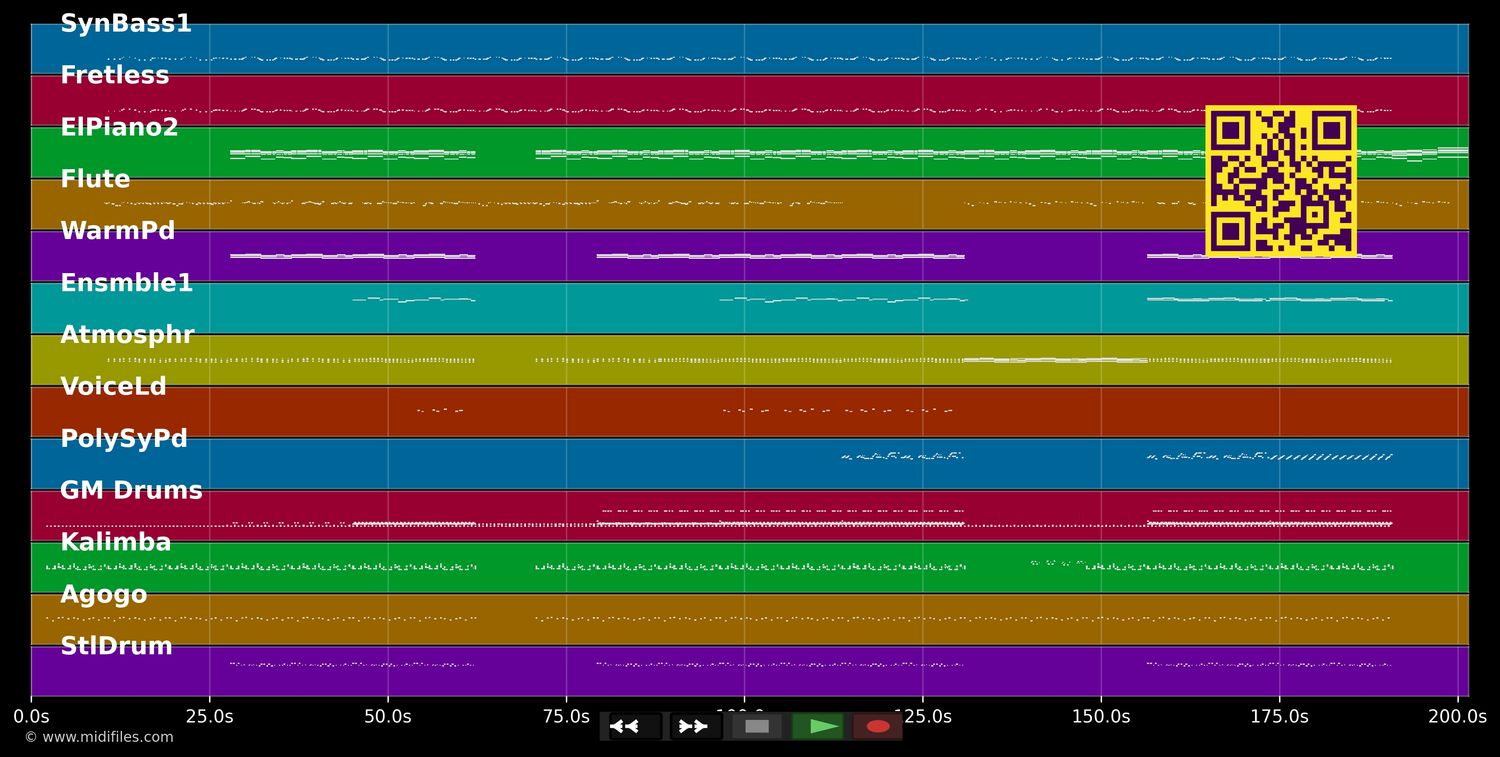
Task: Pick the GM Drums track label
Action: pos(131,491)
